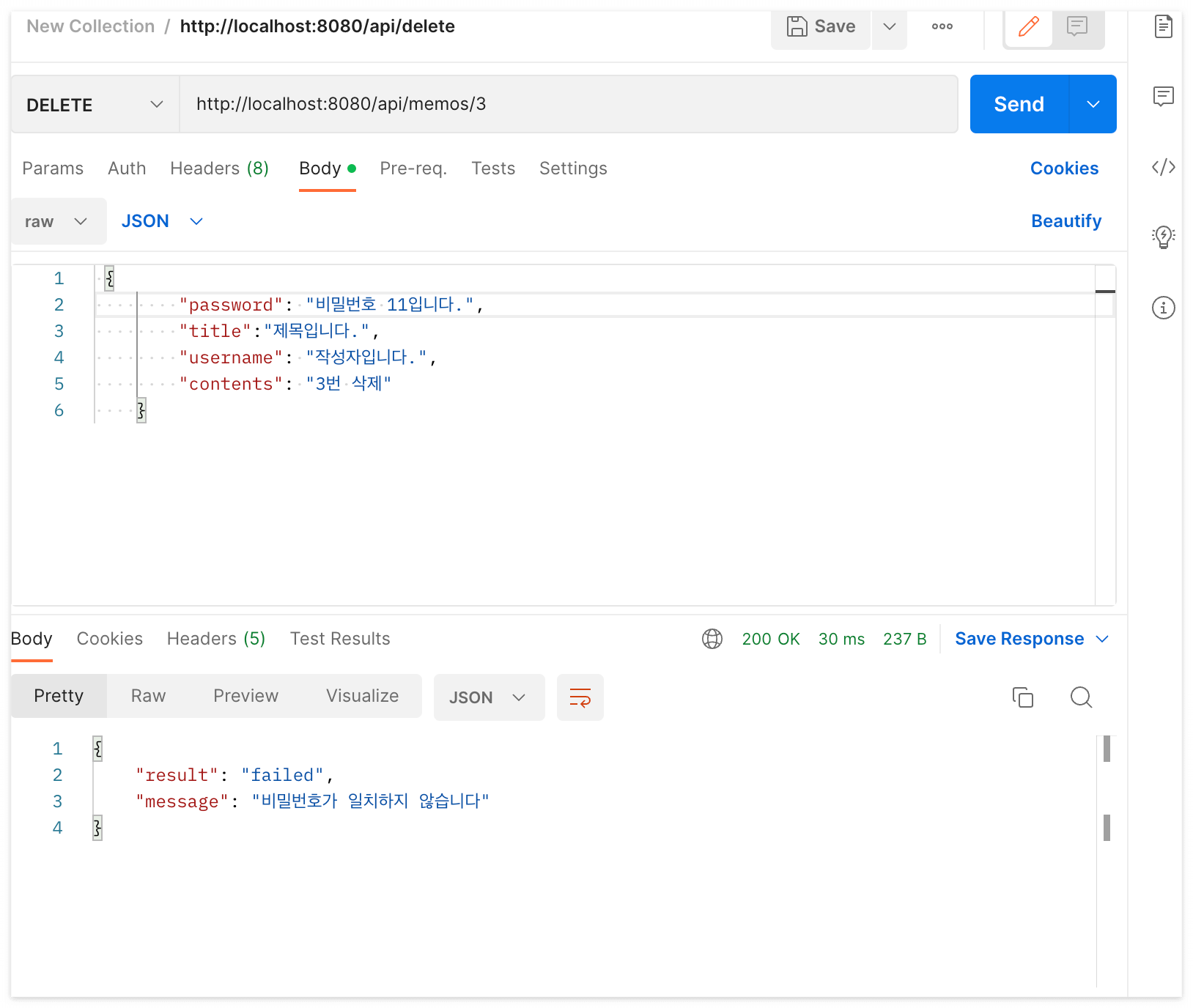Open the documentation icon in right sidebar
The width and height of the screenshot is (1193, 1008).
pyautogui.click(x=1163, y=26)
